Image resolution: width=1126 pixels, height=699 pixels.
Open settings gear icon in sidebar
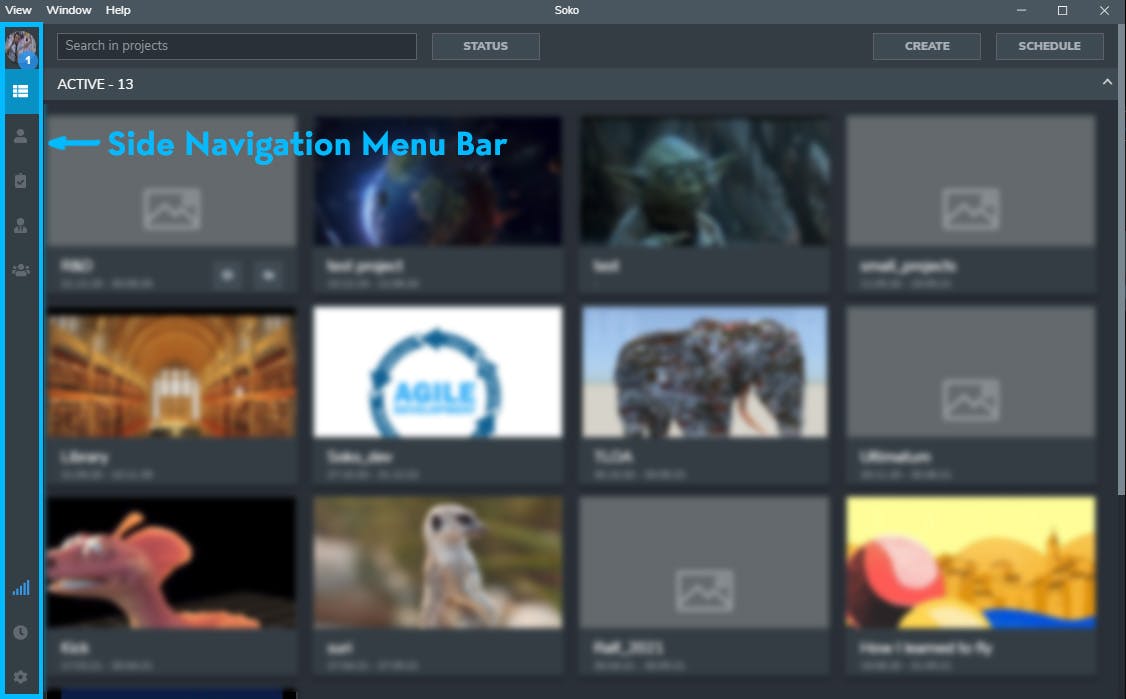tap(21, 677)
